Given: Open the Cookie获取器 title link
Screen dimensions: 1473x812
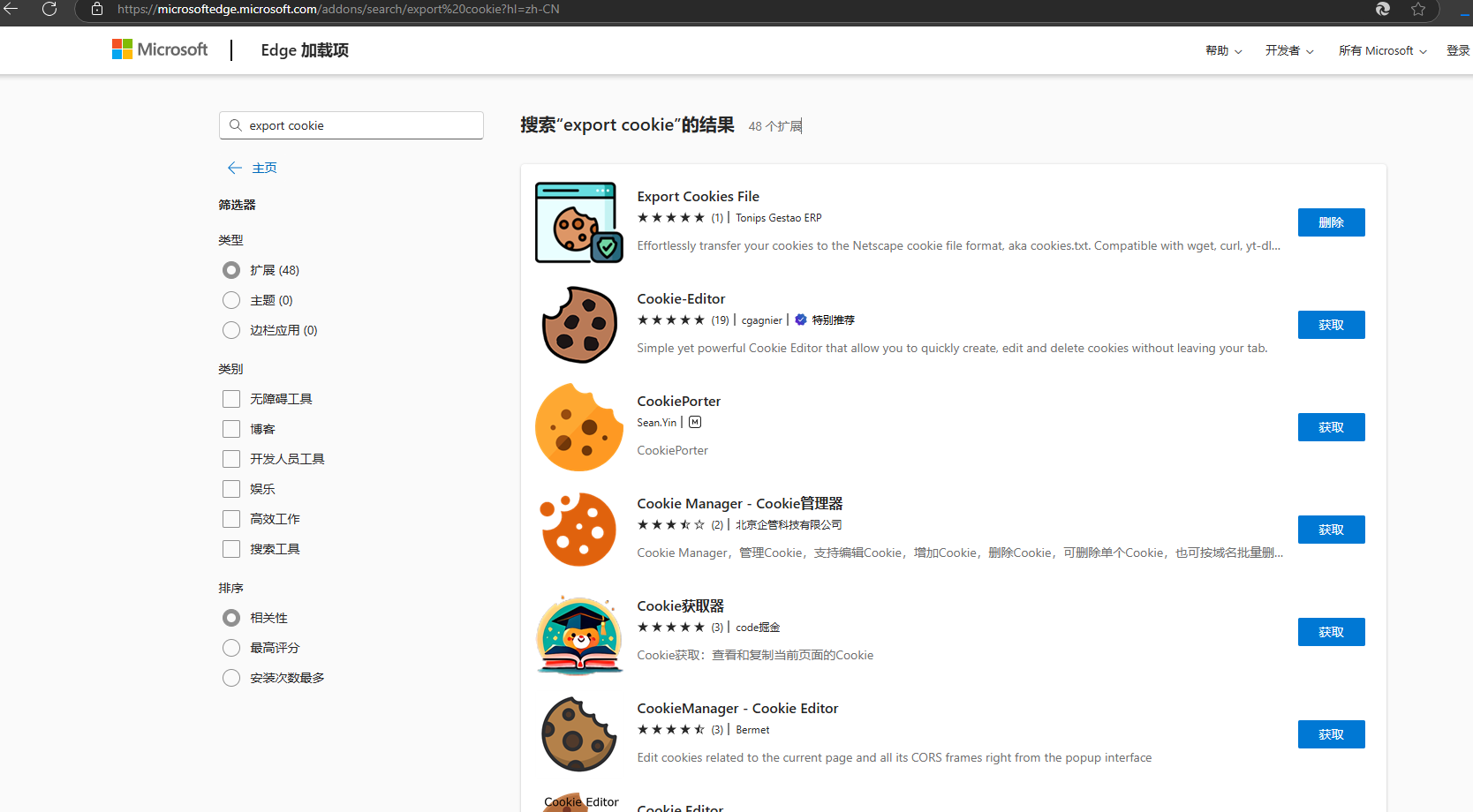Looking at the screenshot, I should click(680, 606).
